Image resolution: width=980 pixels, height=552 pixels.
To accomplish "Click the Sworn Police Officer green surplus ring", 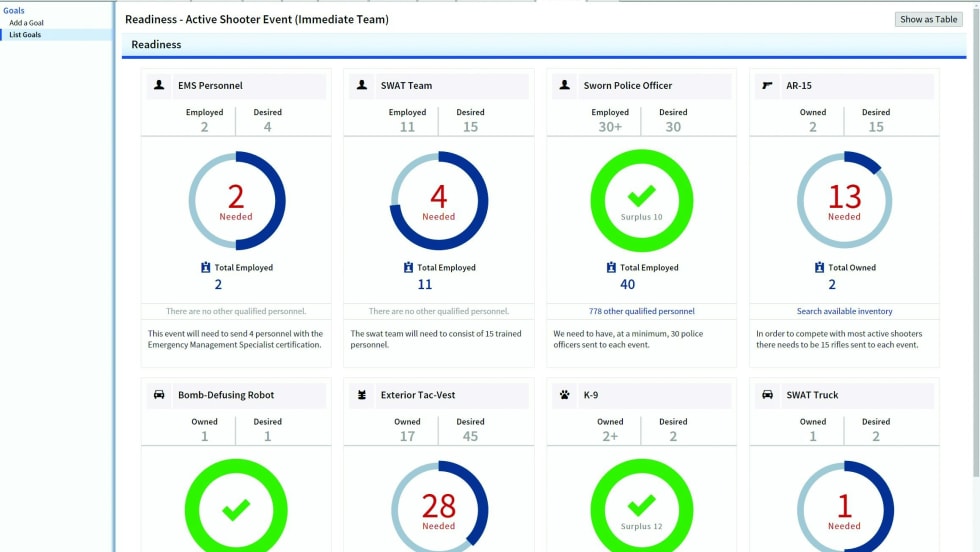I will coord(641,200).
